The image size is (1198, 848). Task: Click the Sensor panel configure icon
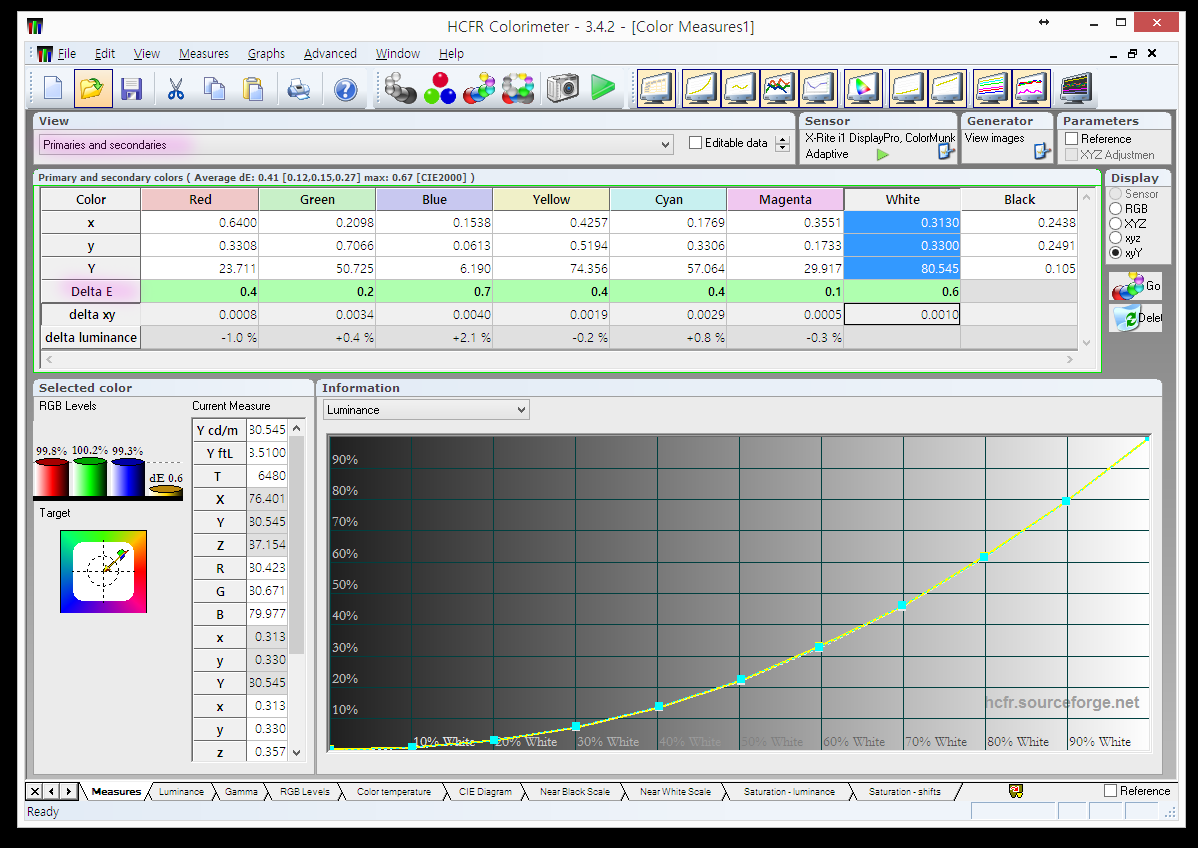pyautogui.click(x=945, y=152)
